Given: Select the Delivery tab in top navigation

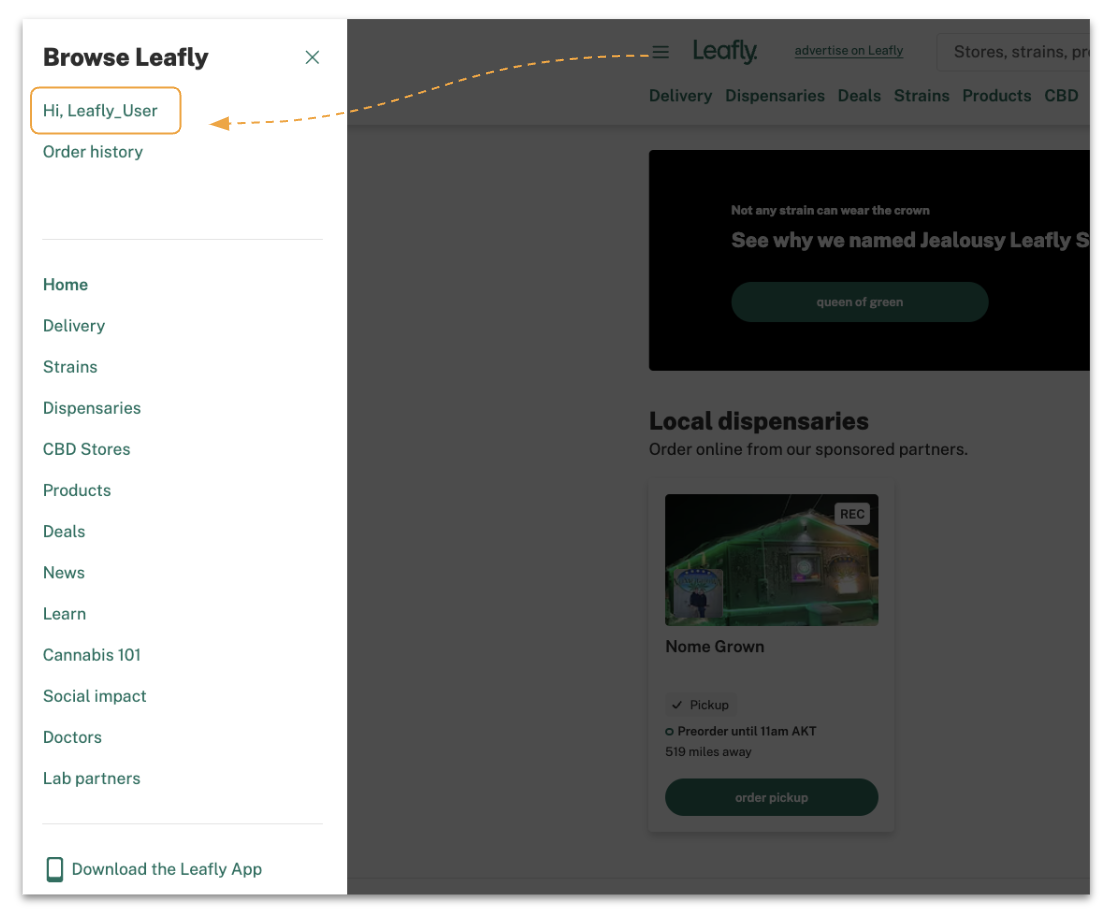Looking at the screenshot, I should pos(680,96).
